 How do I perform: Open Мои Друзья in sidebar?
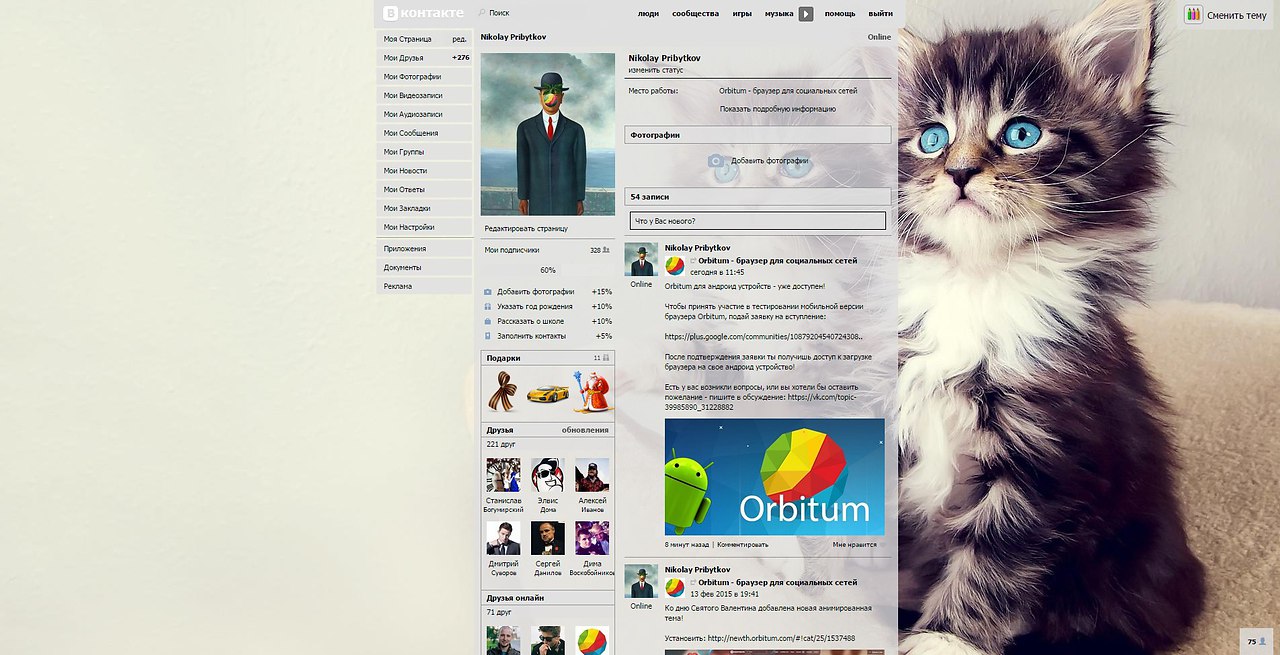(x=425, y=58)
